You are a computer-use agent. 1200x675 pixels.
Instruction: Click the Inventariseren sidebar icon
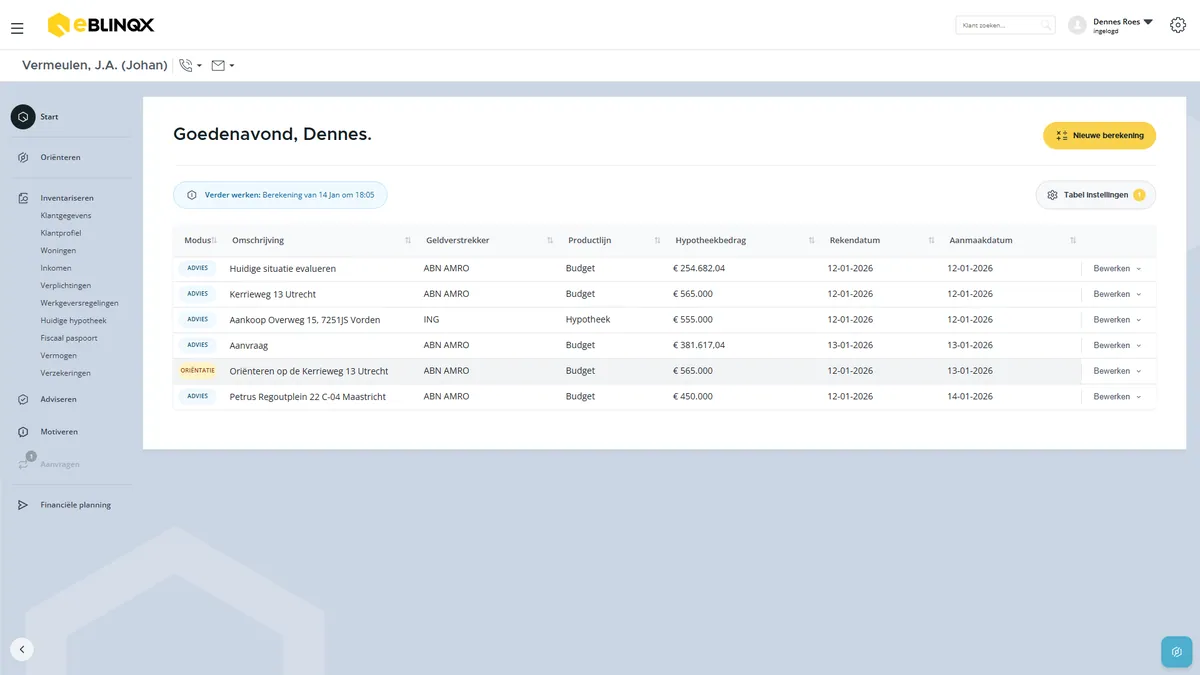tap(23, 198)
